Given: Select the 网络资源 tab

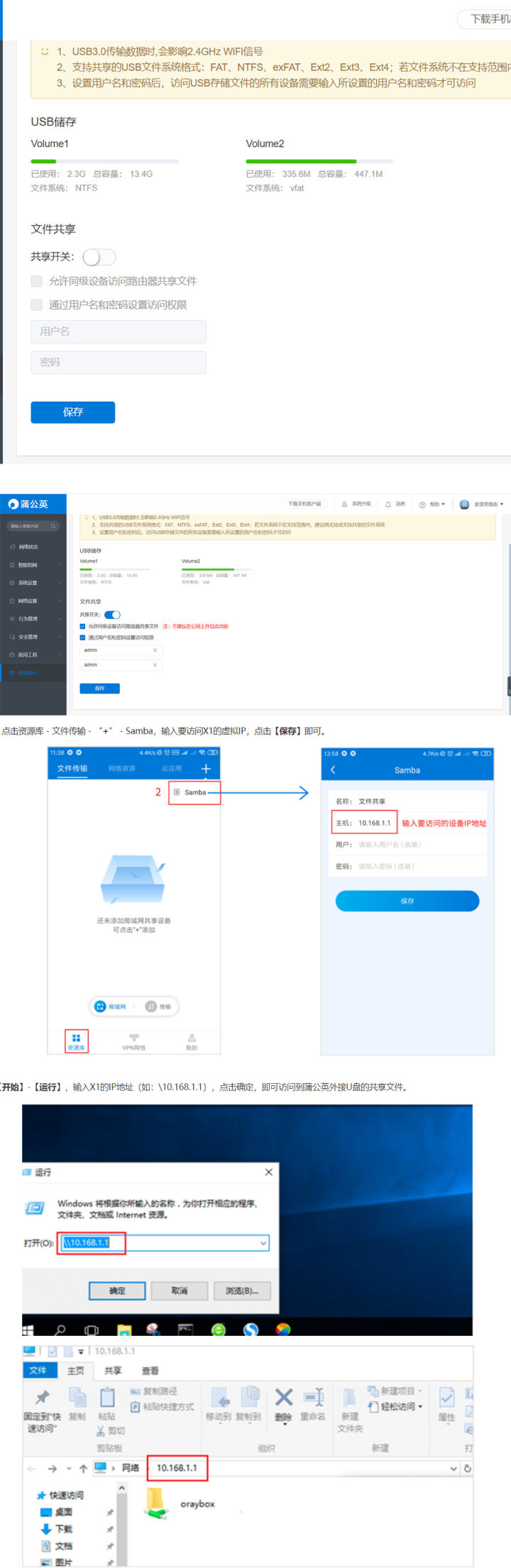Looking at the screenshot, I should pos(122,769).
